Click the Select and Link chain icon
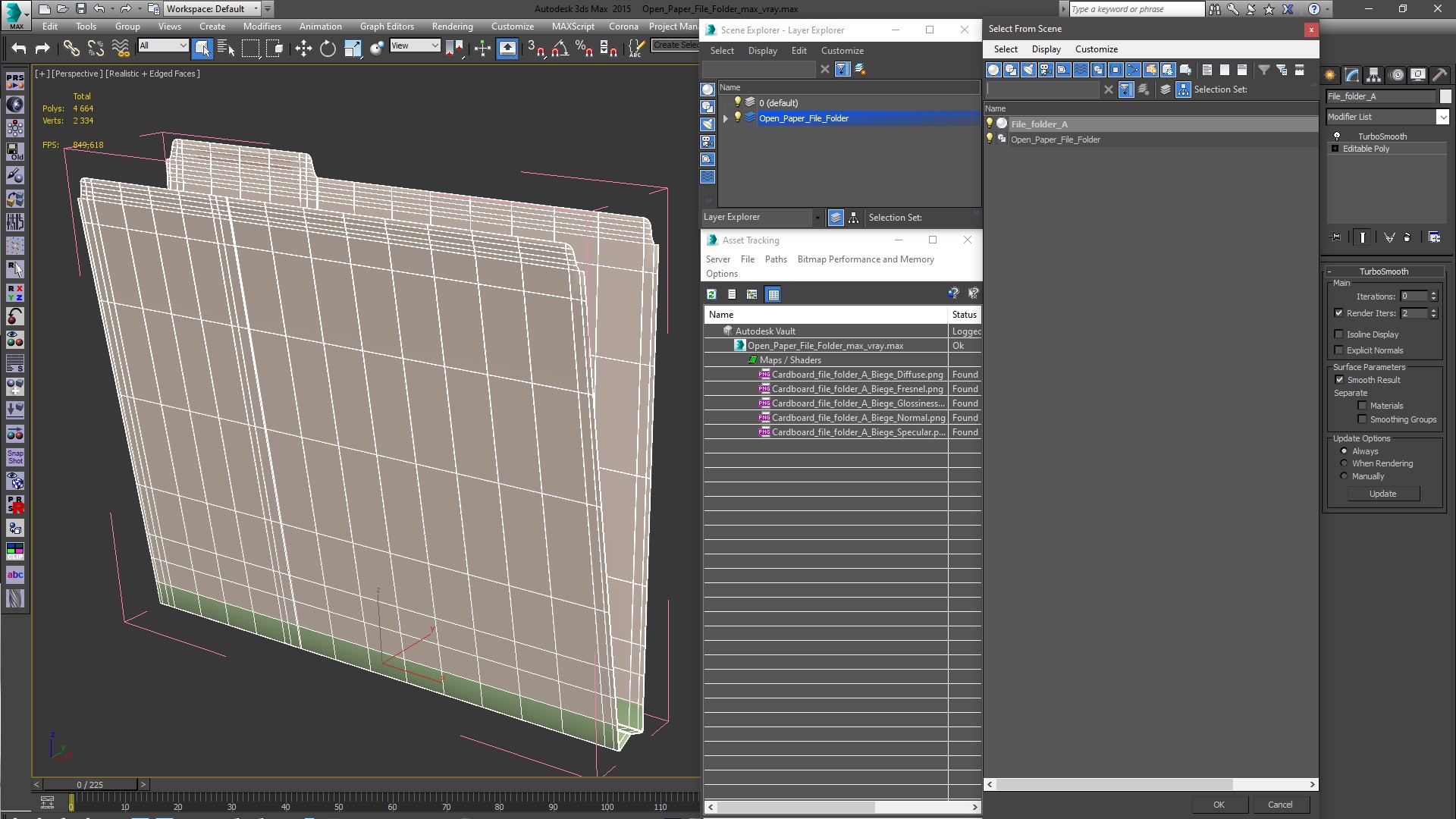The image size is (1456, 819). [x=71, y=49]
